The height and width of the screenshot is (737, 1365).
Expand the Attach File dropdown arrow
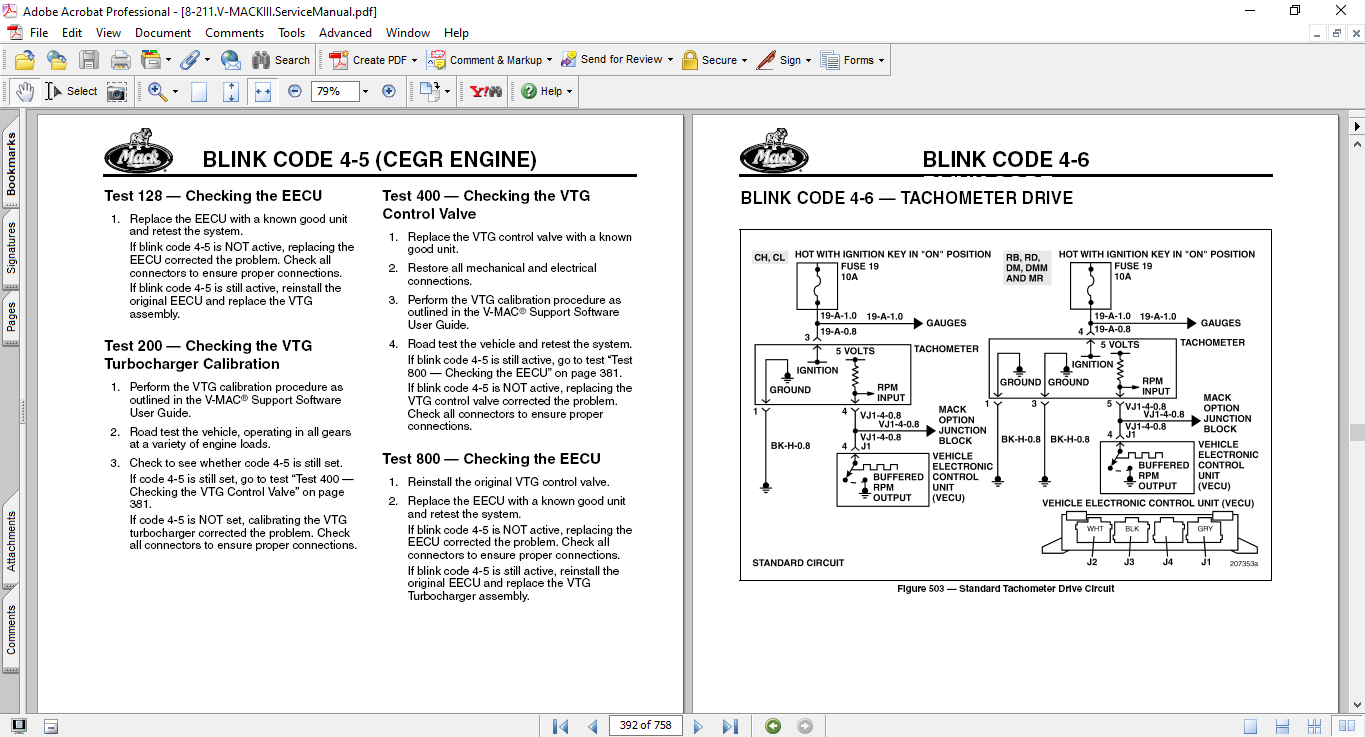click(207, 60)
